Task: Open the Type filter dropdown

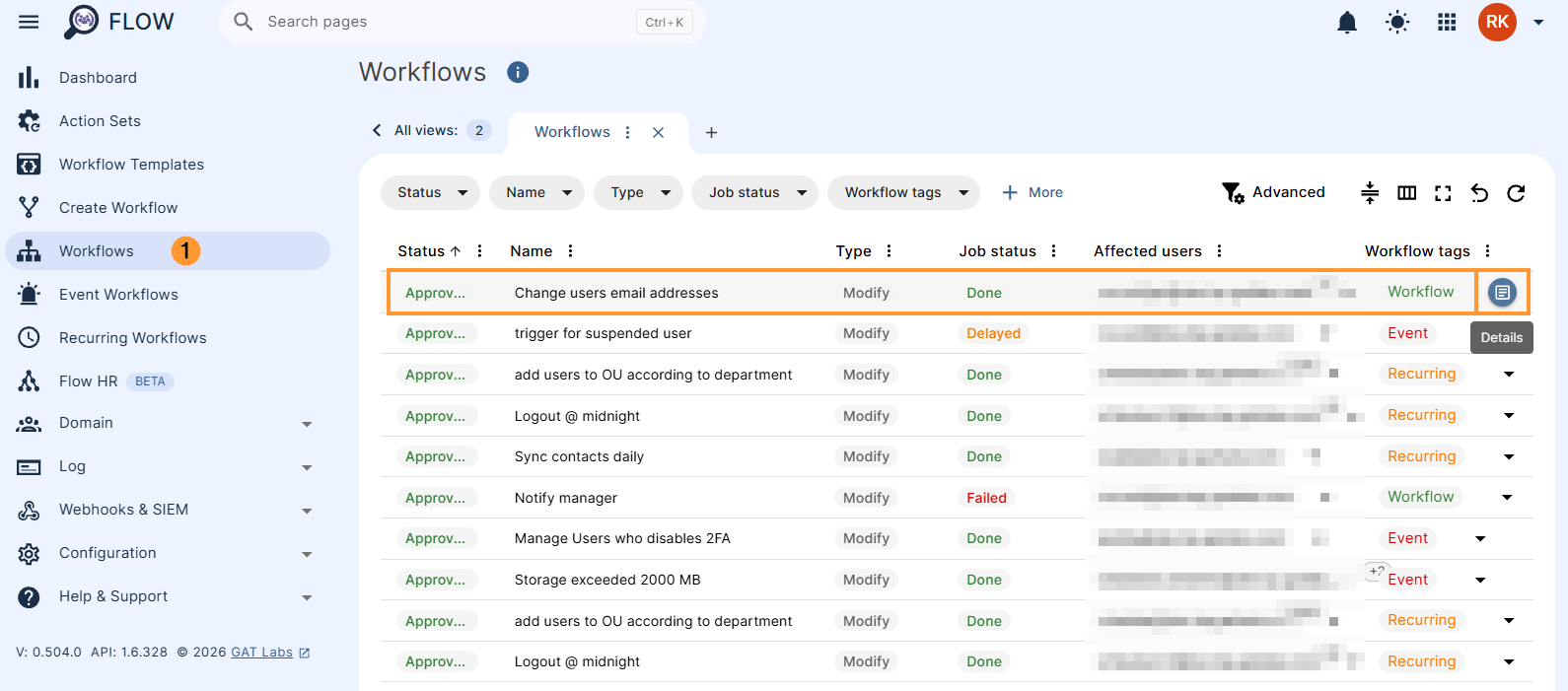Action: coord(639,192)
